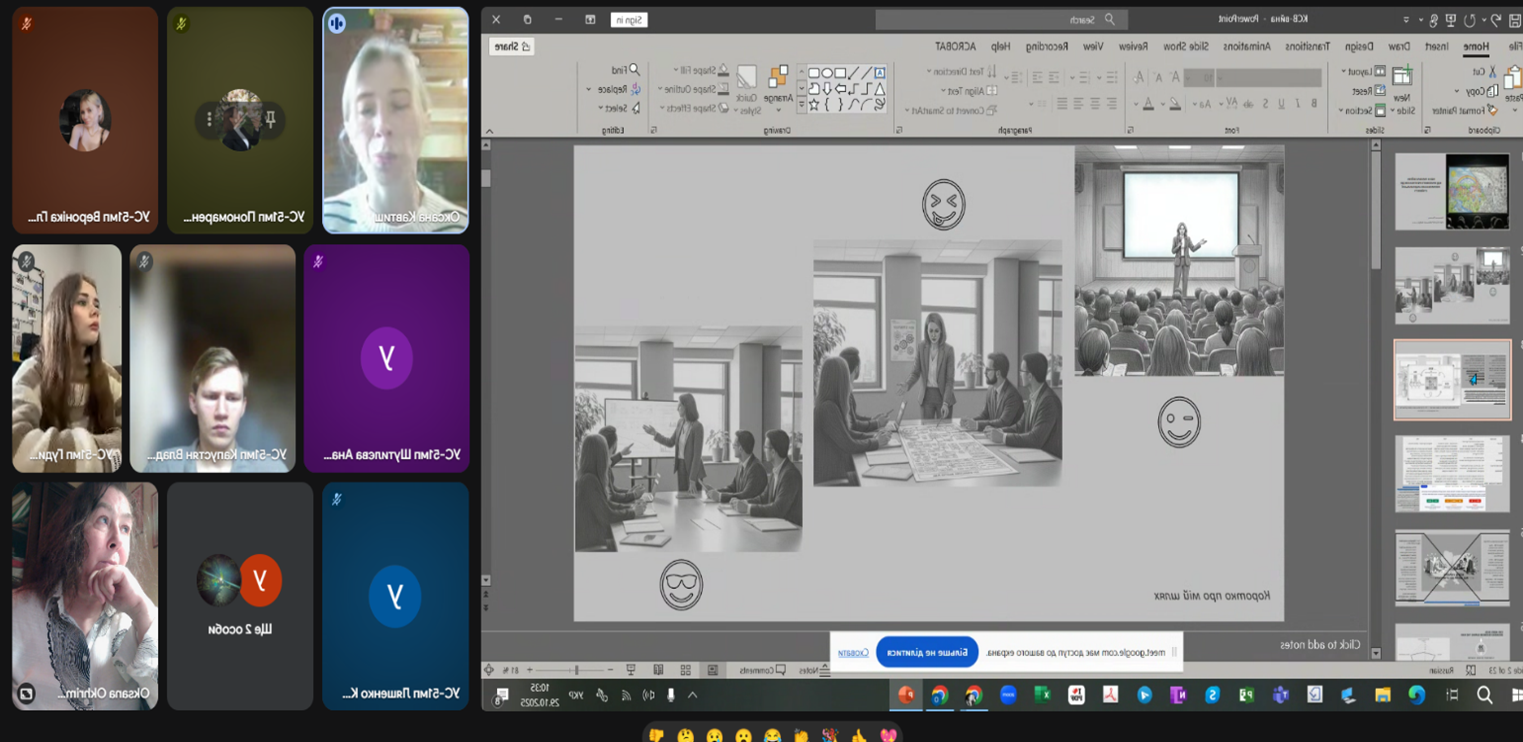Image resolution: width=1523 pixels, height=742 pixels.
Task: Click the blue stop sharing button
Action: click(926, 652)
